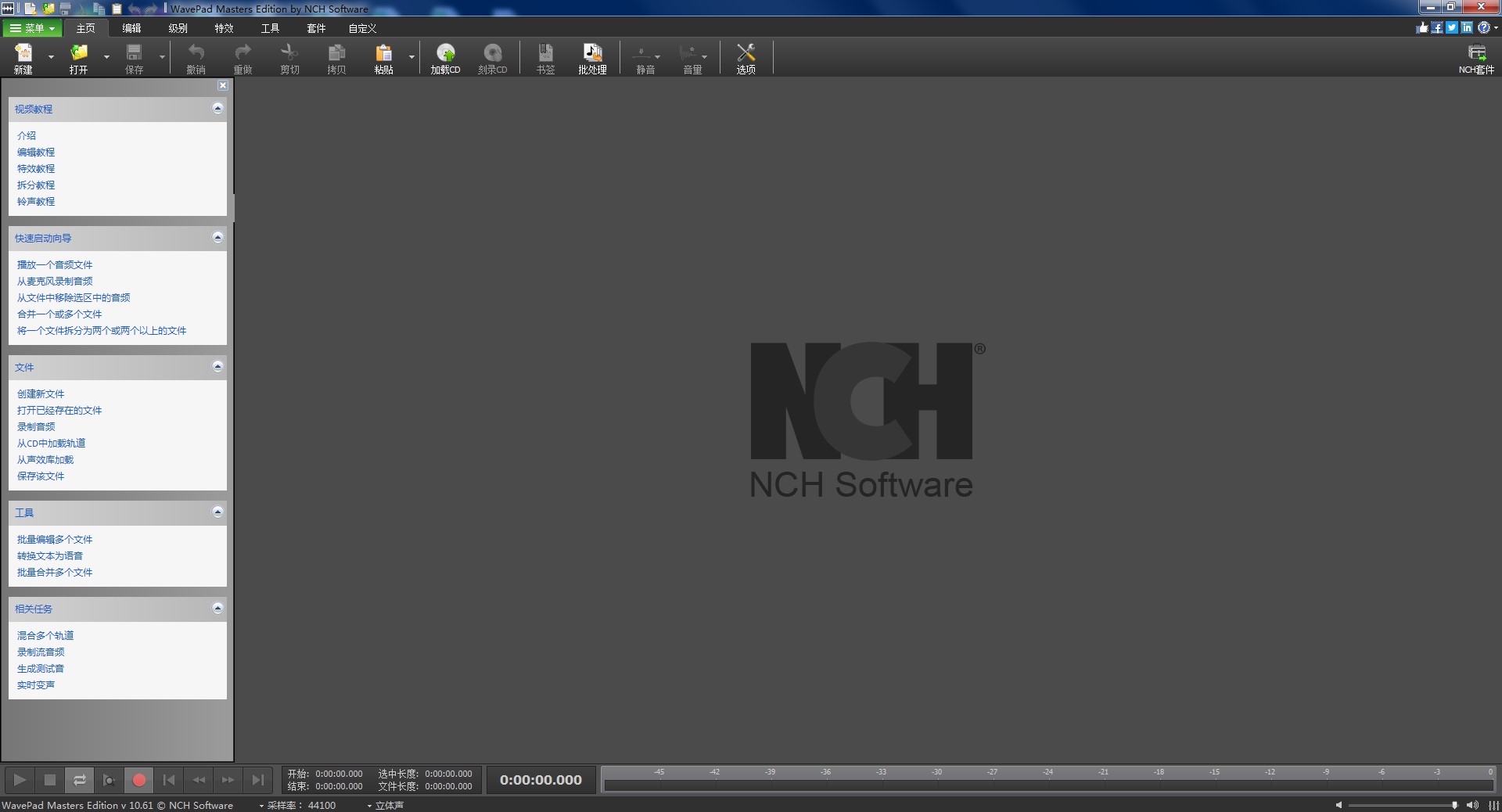Click the 加载CD toolbar icon
This screenshot has width=1502, height=812.
445,58
